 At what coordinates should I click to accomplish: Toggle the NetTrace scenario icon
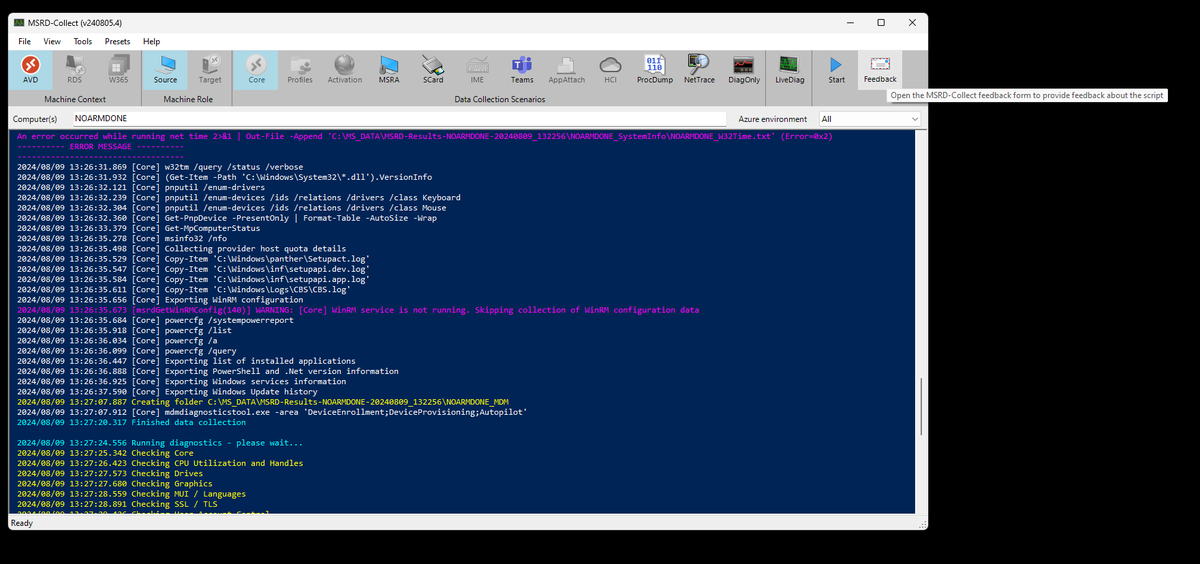[x=699, y=69]
